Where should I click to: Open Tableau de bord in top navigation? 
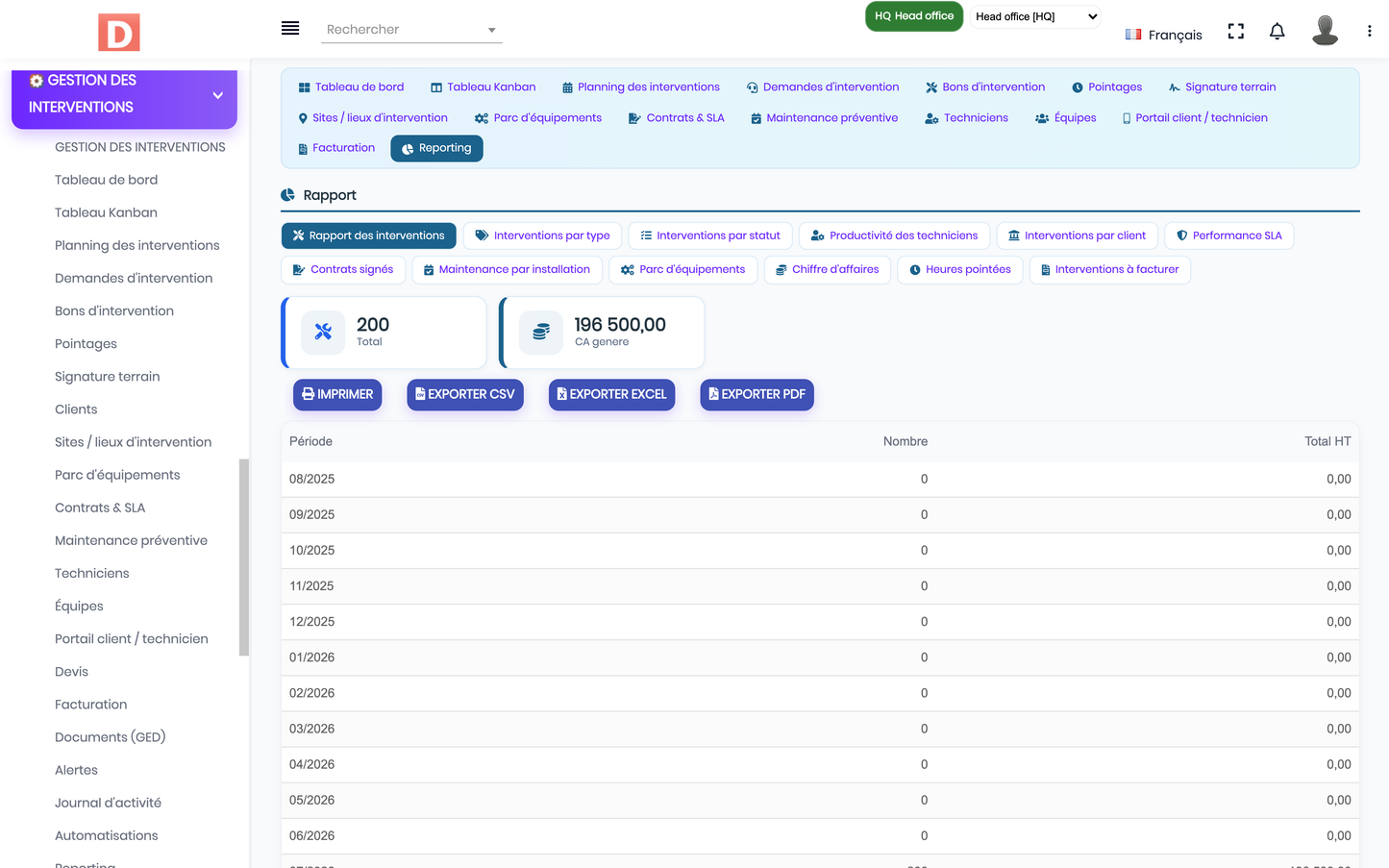[351, 87]
